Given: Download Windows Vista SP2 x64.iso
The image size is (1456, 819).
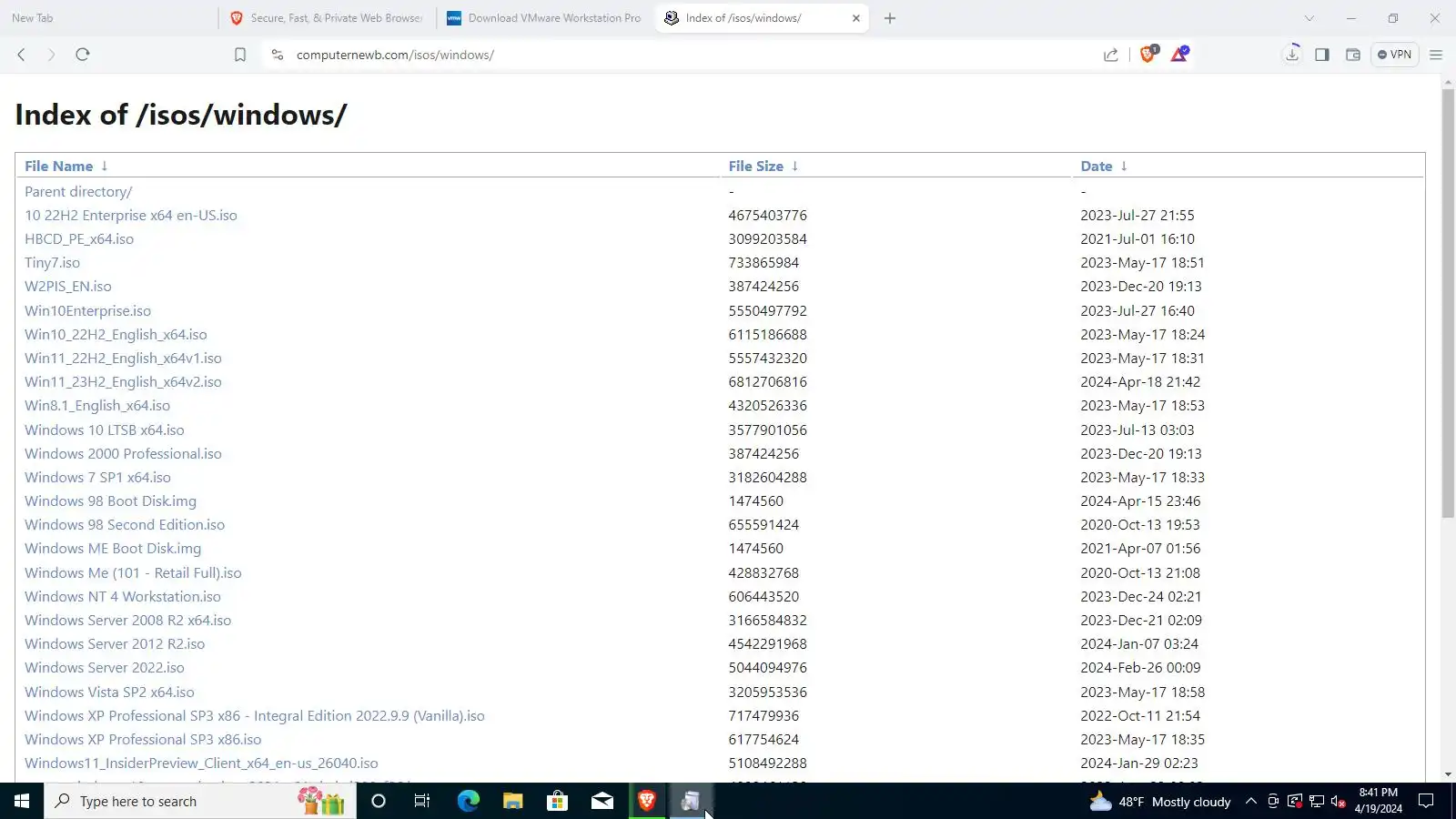Looking at the screenshot, I should [109, 693].
